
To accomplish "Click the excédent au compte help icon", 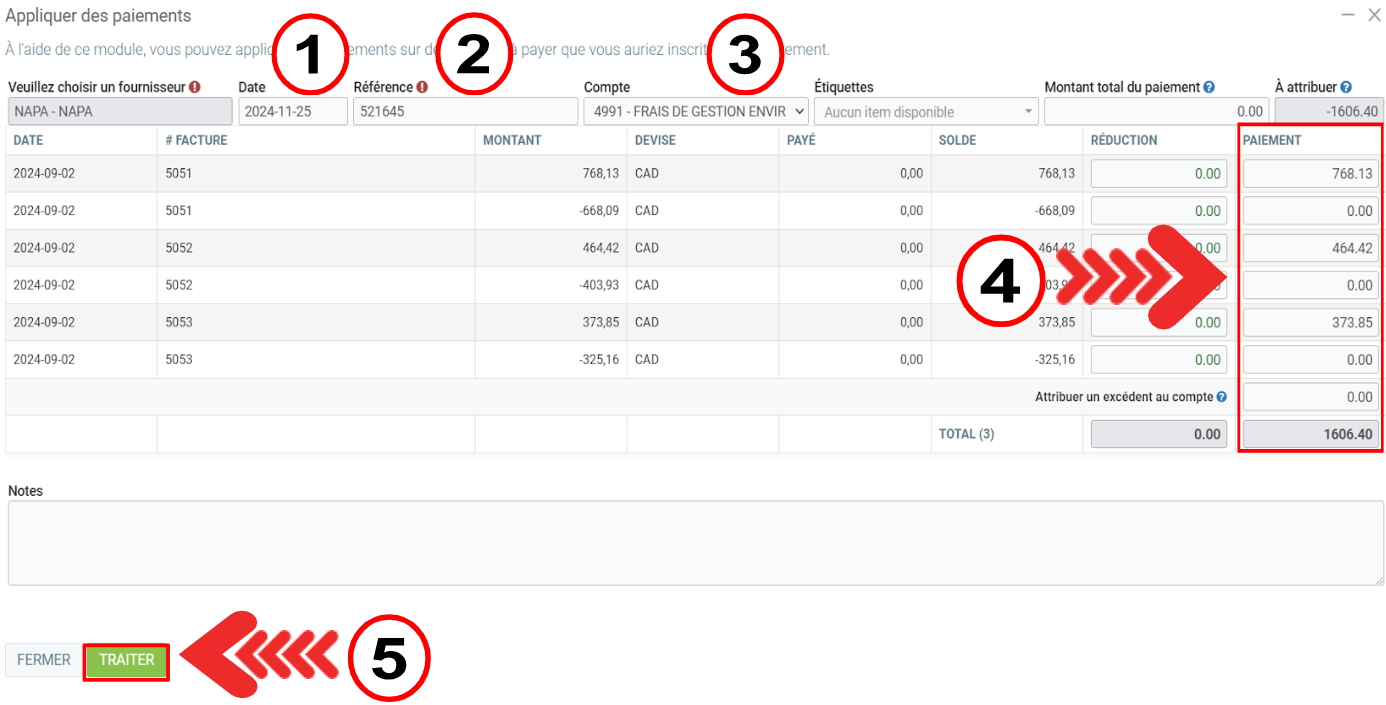I will point(1221,397).
